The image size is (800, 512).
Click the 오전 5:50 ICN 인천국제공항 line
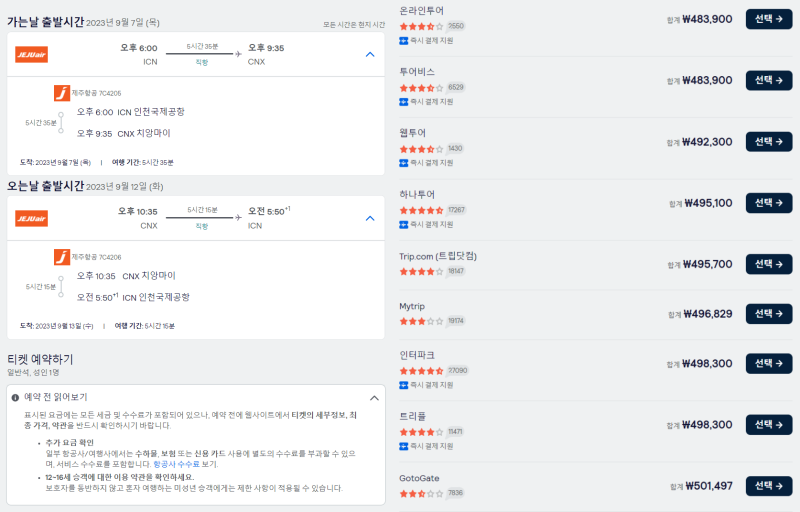coord(133,297)
